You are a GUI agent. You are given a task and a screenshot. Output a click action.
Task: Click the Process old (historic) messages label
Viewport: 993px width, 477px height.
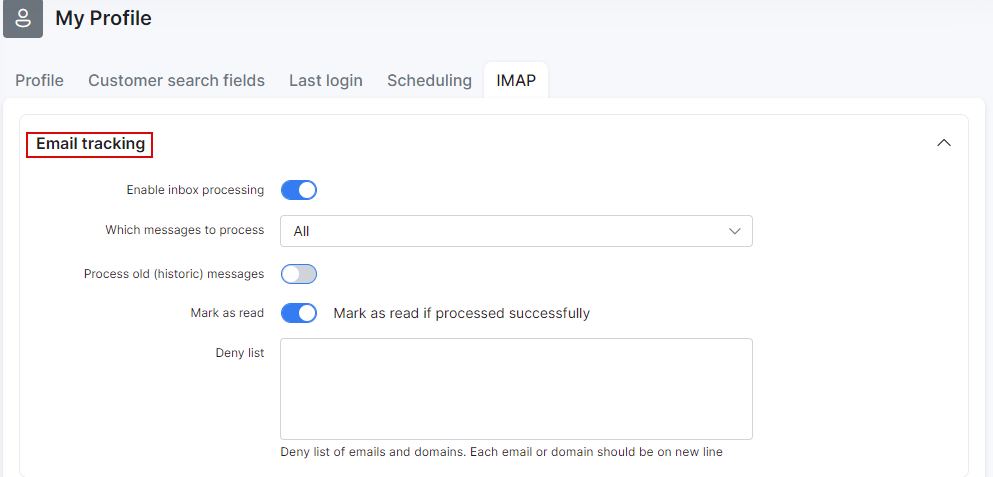174,274
